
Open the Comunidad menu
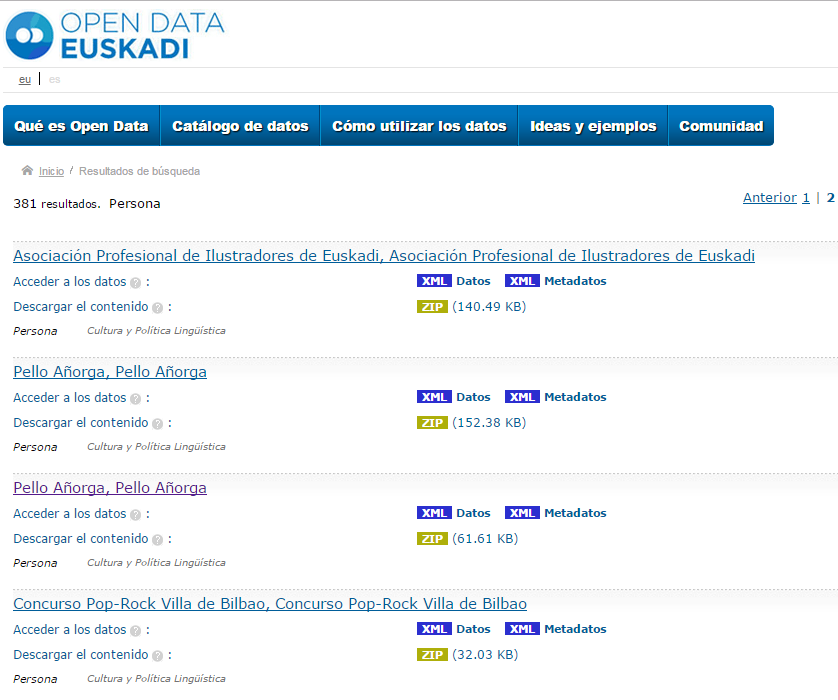point(721,126)
